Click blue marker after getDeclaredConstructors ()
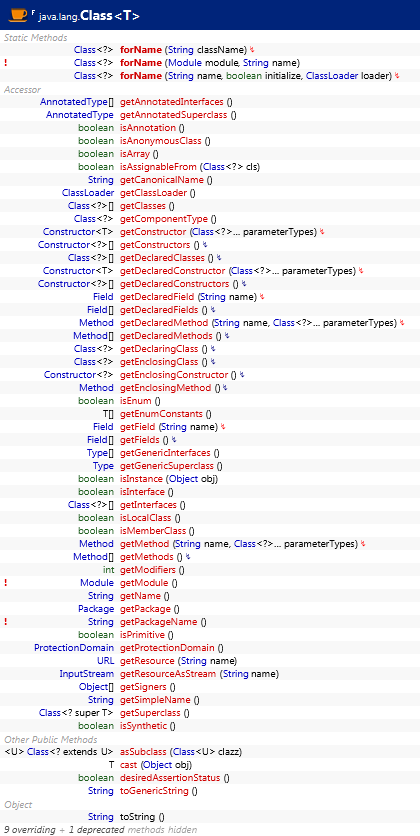 point(244,284)
